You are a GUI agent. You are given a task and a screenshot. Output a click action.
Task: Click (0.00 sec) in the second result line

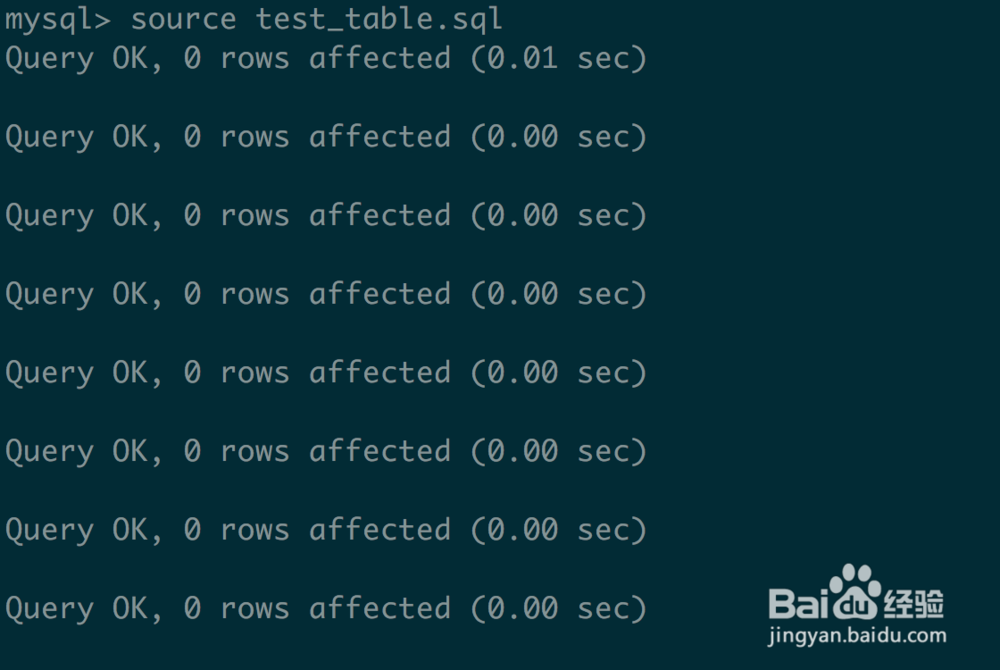tap(558, 137)
